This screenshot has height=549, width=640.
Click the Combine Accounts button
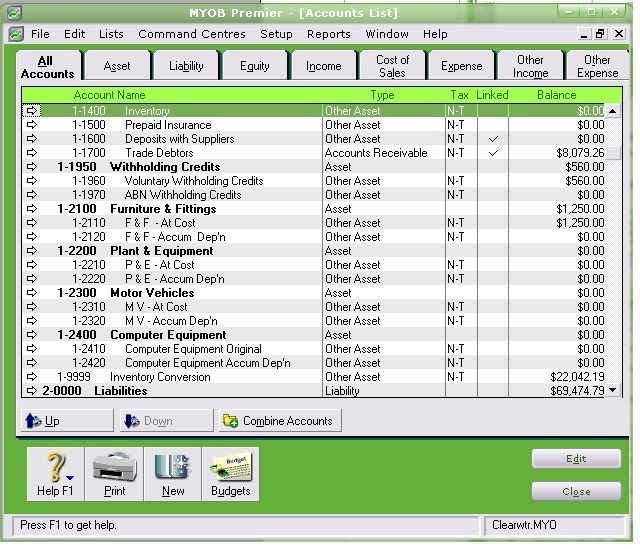point(280,420)
